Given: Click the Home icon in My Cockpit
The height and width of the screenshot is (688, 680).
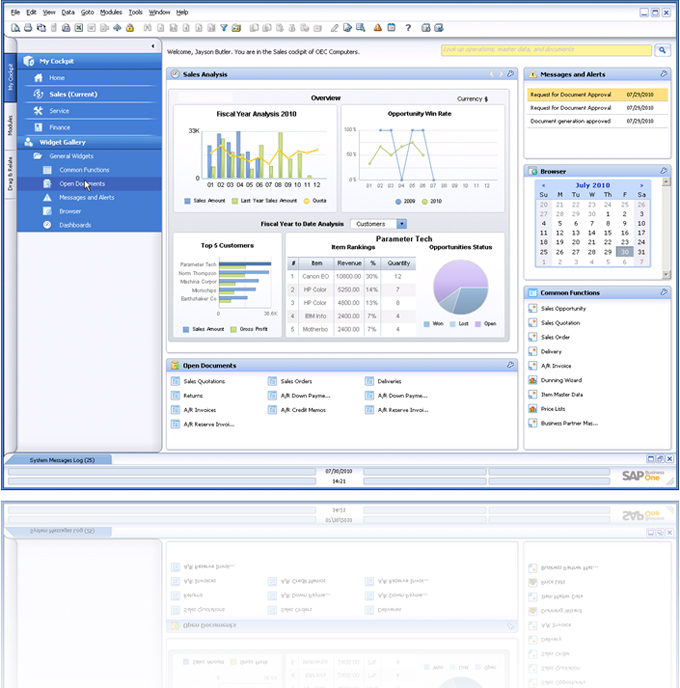Looking at the screenshot, I should tap(38, 77).
